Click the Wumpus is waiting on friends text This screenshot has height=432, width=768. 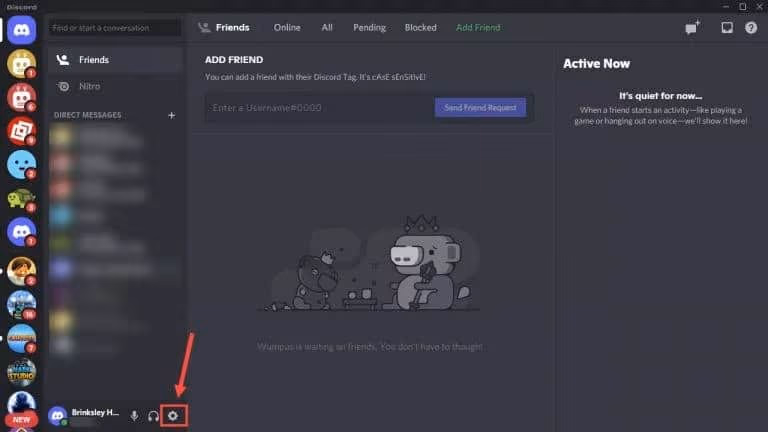click(370, 347)
